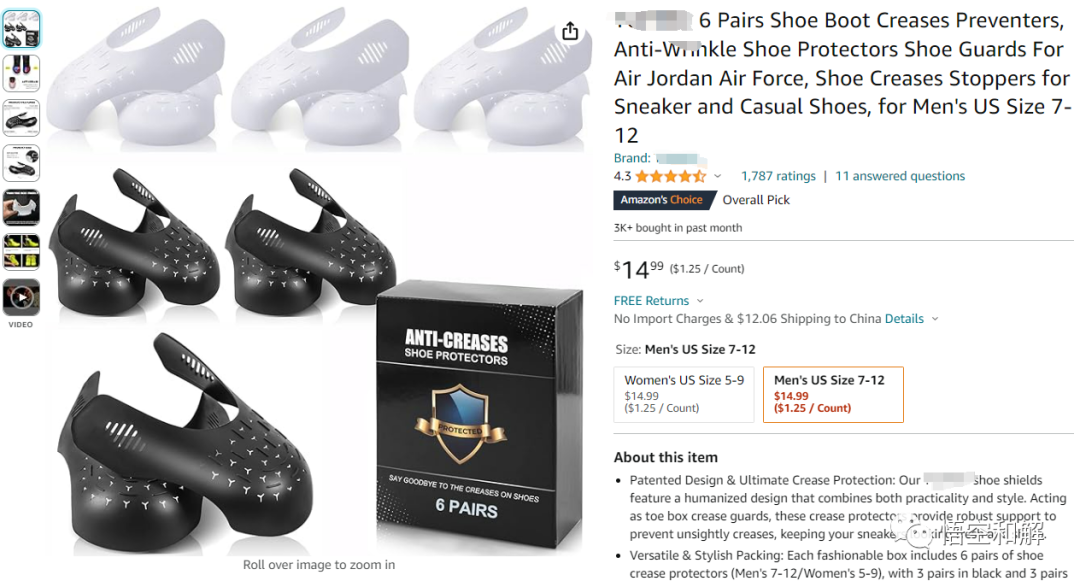Select the second thumbnail with colored shoes
Viewport: 1080px width, 581px height.
coord(21,74)
